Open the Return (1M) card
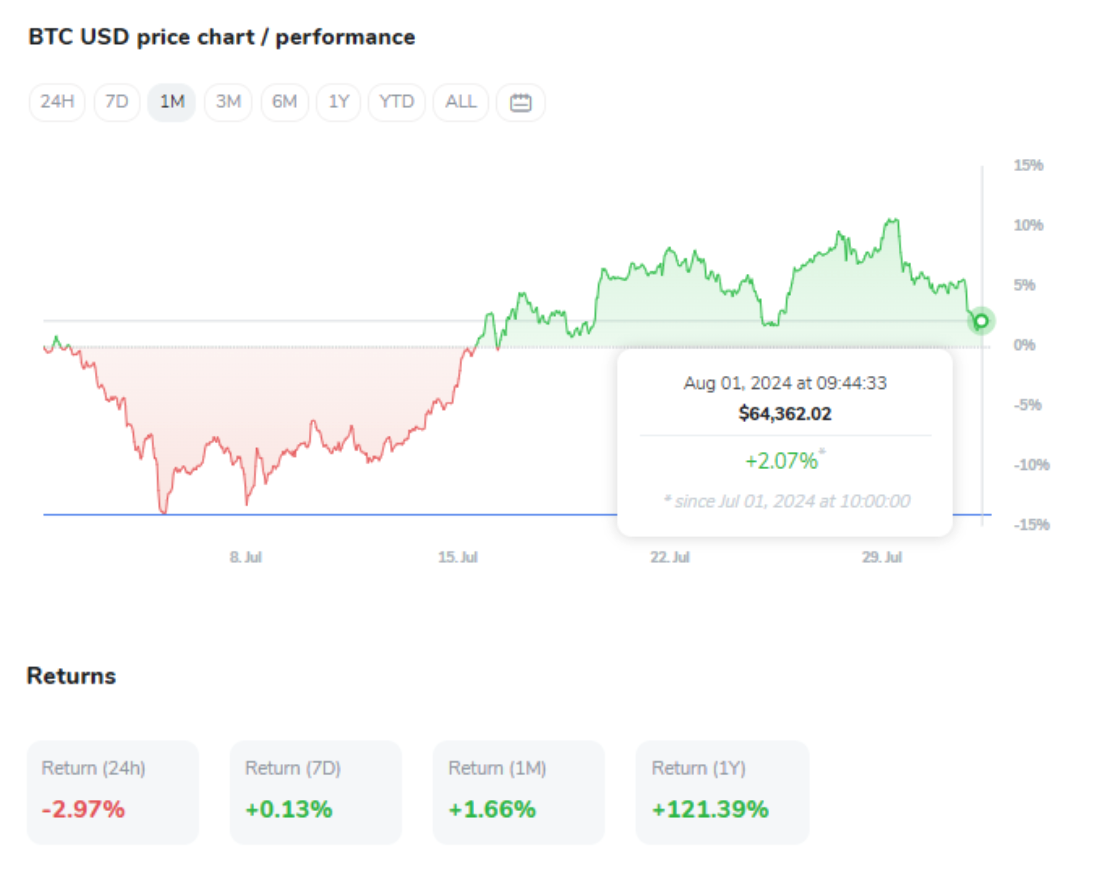The image size is (1112, 878). (518, 792)
